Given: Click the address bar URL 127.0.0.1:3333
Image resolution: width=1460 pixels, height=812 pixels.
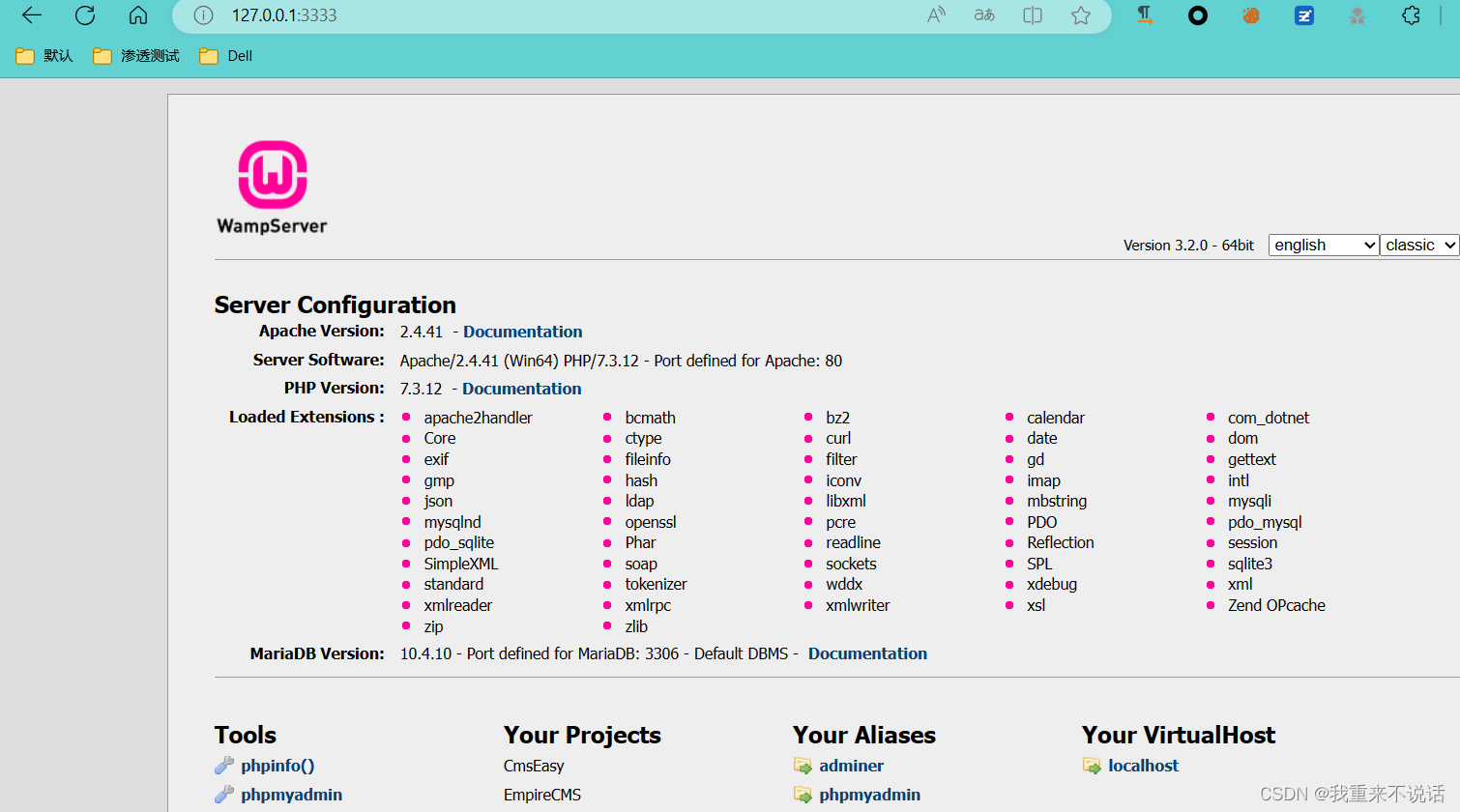Looking at the screenshot, I should point(284,15).
